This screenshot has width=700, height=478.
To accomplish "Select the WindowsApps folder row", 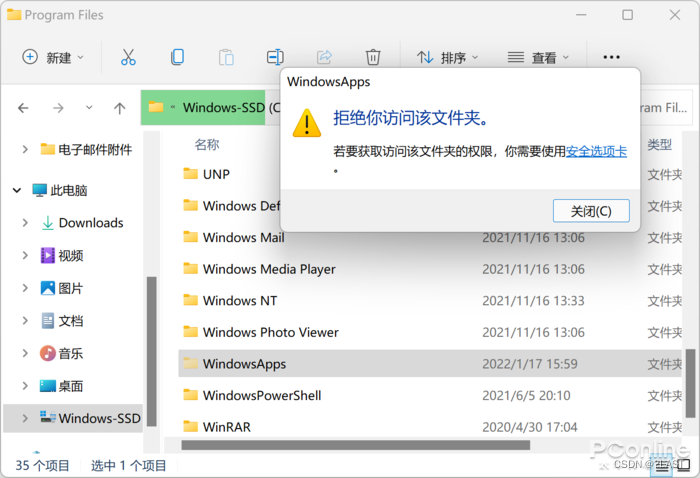I will [x=430, y=364].
